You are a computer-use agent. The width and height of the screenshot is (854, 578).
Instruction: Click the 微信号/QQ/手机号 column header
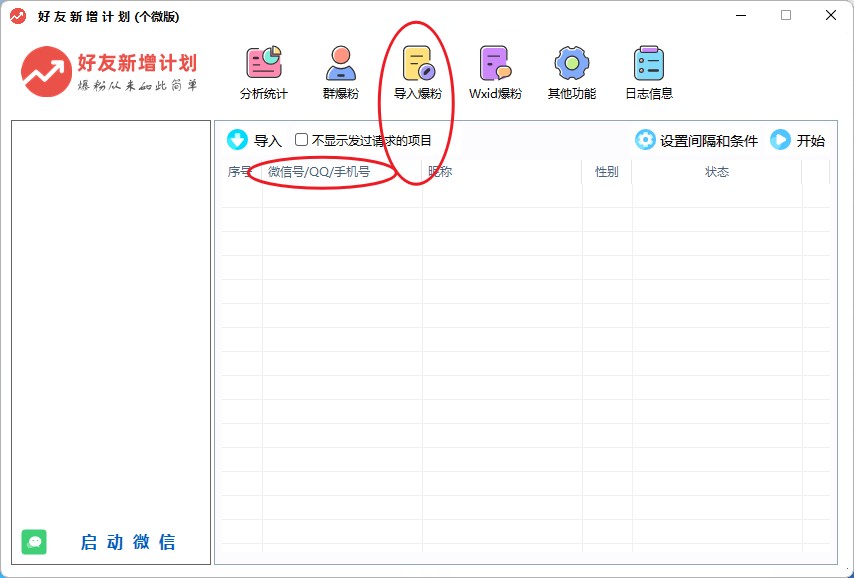[x=320, y=172]
